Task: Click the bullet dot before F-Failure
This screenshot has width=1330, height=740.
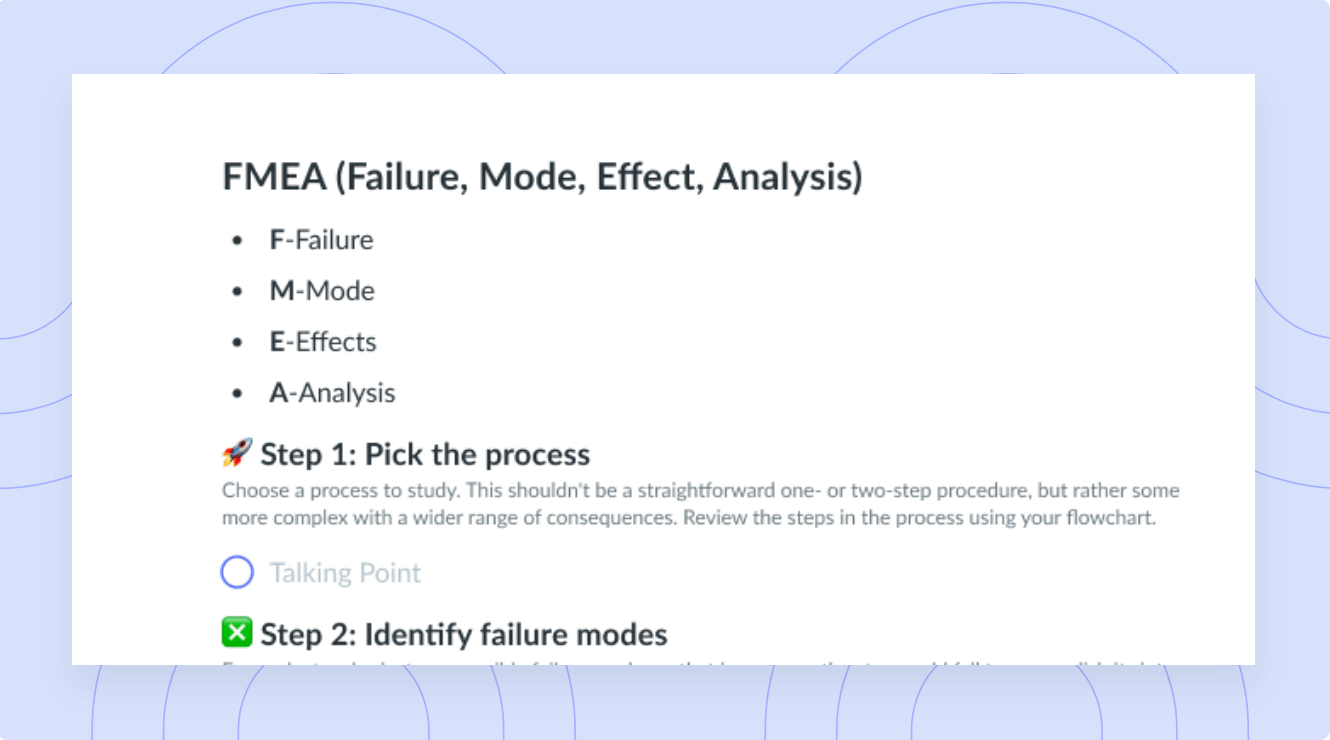Action: [237, 241]
